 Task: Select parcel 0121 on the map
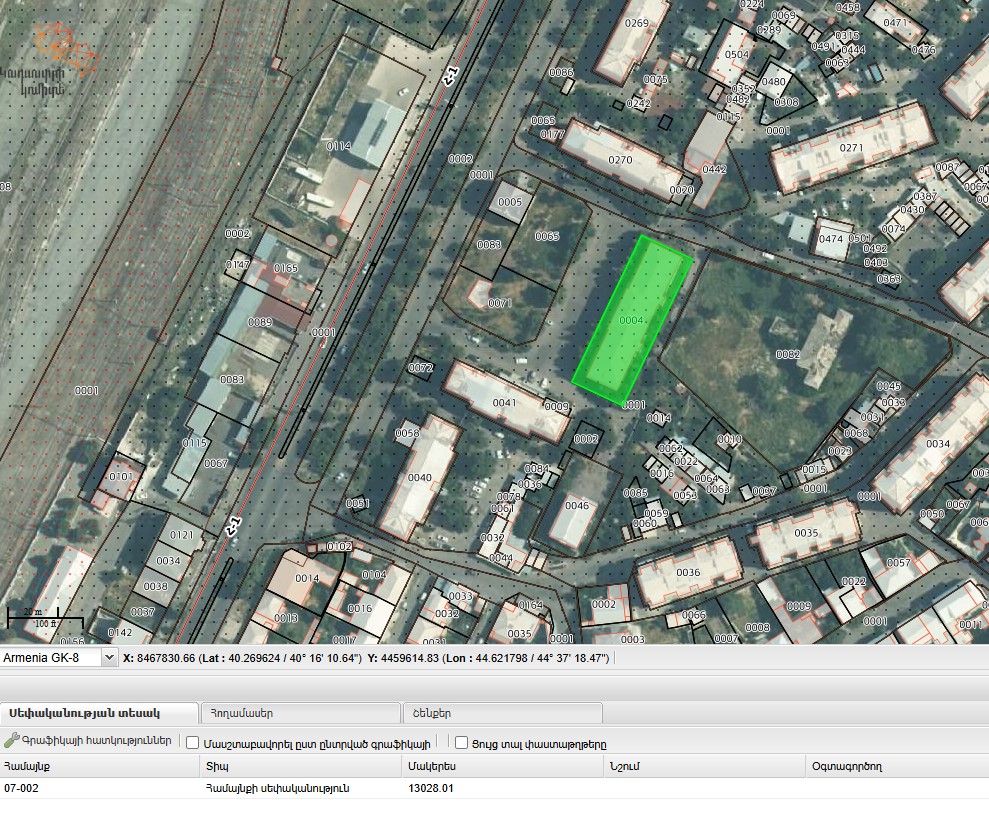182,535
